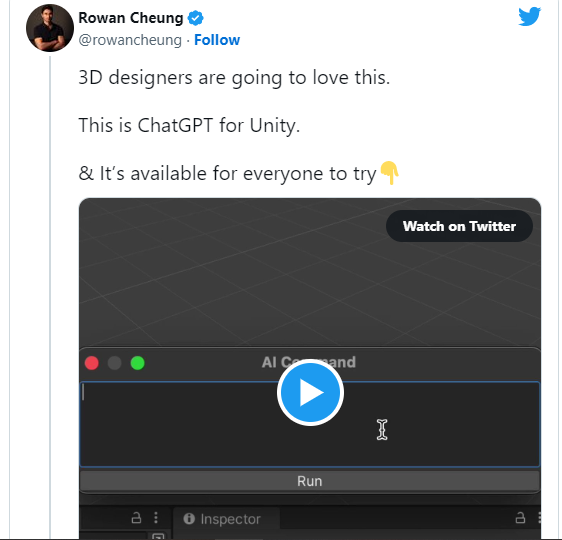Screen dimensions: 562x540
Task: Click the grey minimize button of AI Command
Action: click(115, 363)
